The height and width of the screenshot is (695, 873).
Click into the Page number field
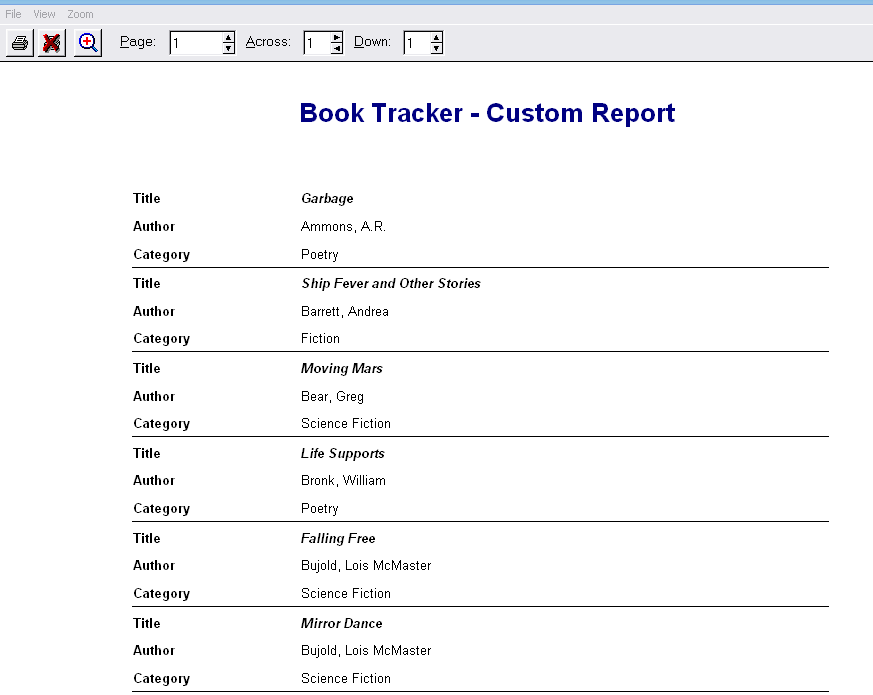point(196,43)
